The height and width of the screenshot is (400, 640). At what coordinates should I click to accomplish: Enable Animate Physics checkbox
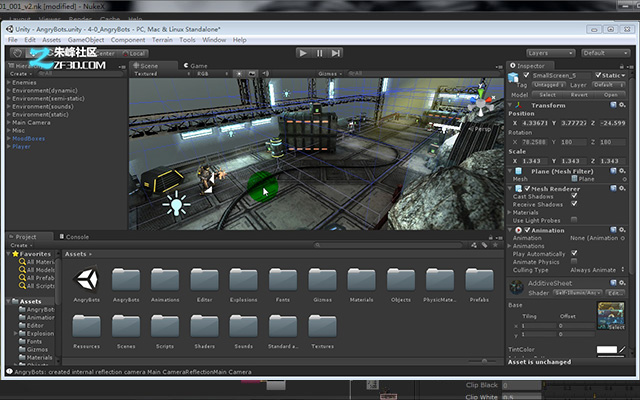[574, 261]
